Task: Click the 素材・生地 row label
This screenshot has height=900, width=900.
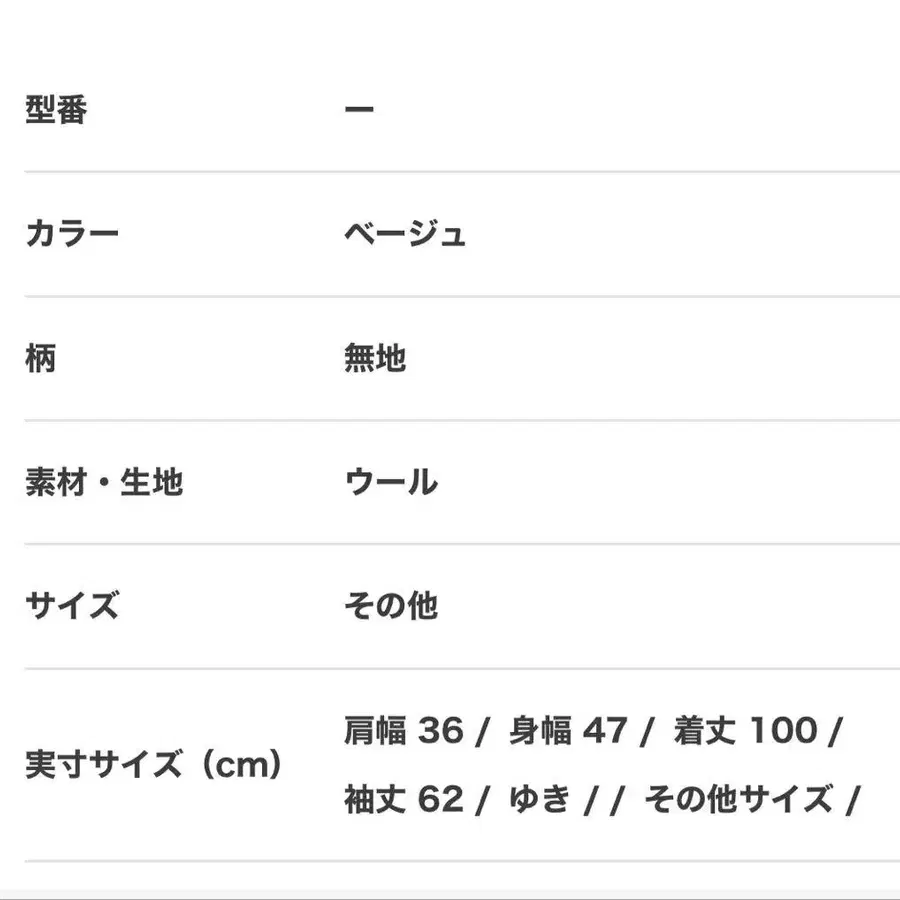Action: click(x=104, y=482)
